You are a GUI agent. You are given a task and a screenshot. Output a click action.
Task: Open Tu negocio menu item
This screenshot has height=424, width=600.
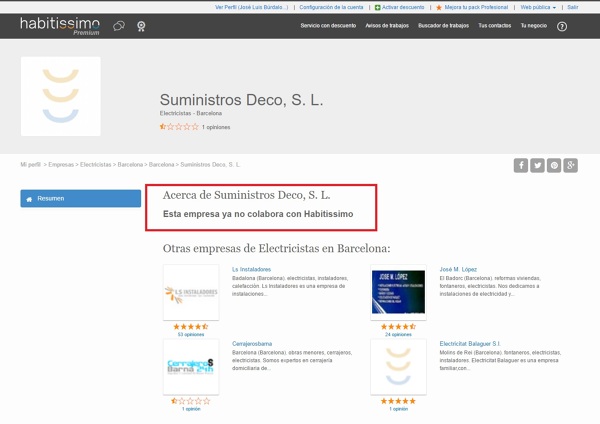tap(531, 26)
